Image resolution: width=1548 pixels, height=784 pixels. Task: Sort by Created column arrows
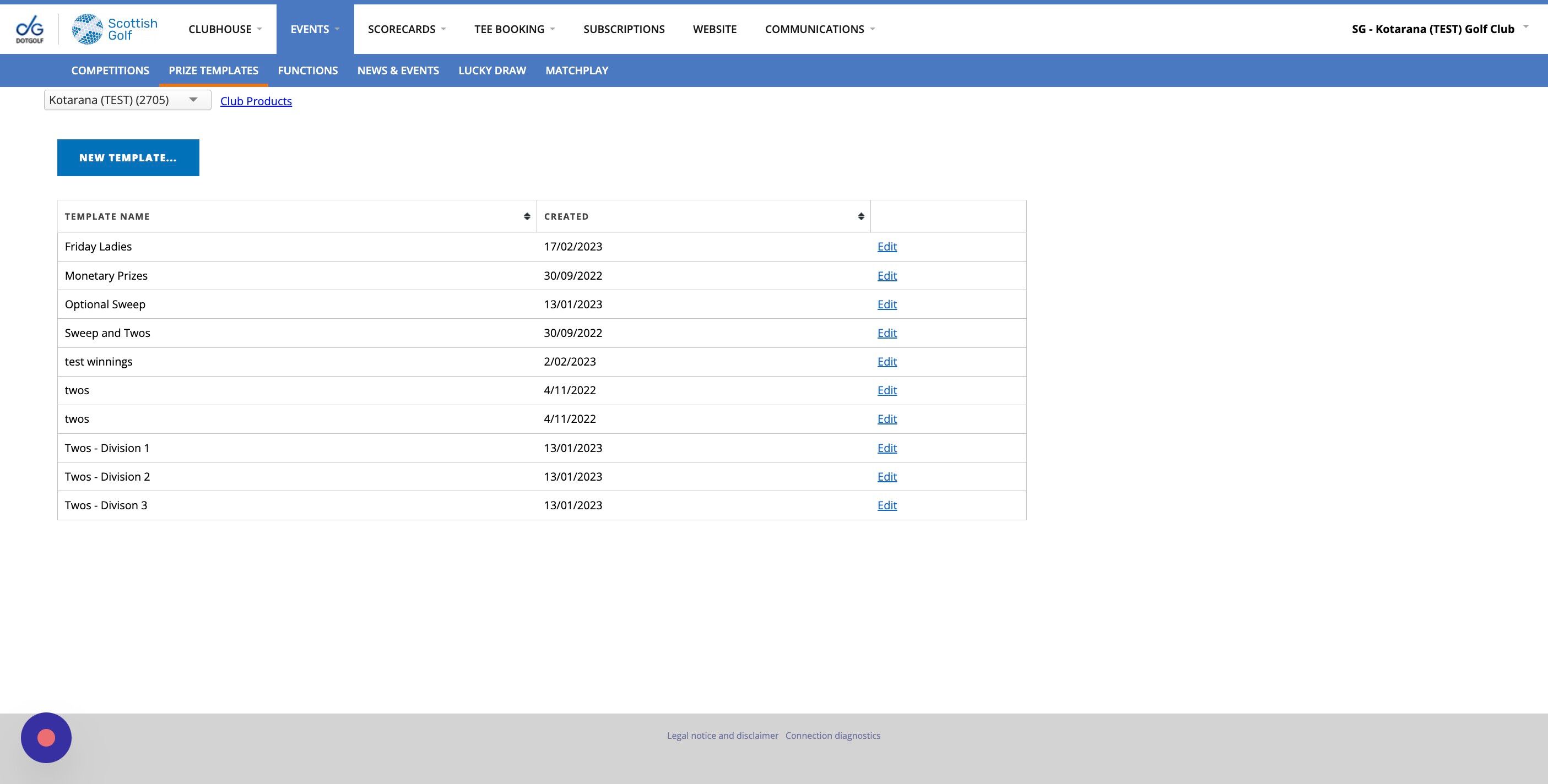pyautogui.click(x=860, y=216)
